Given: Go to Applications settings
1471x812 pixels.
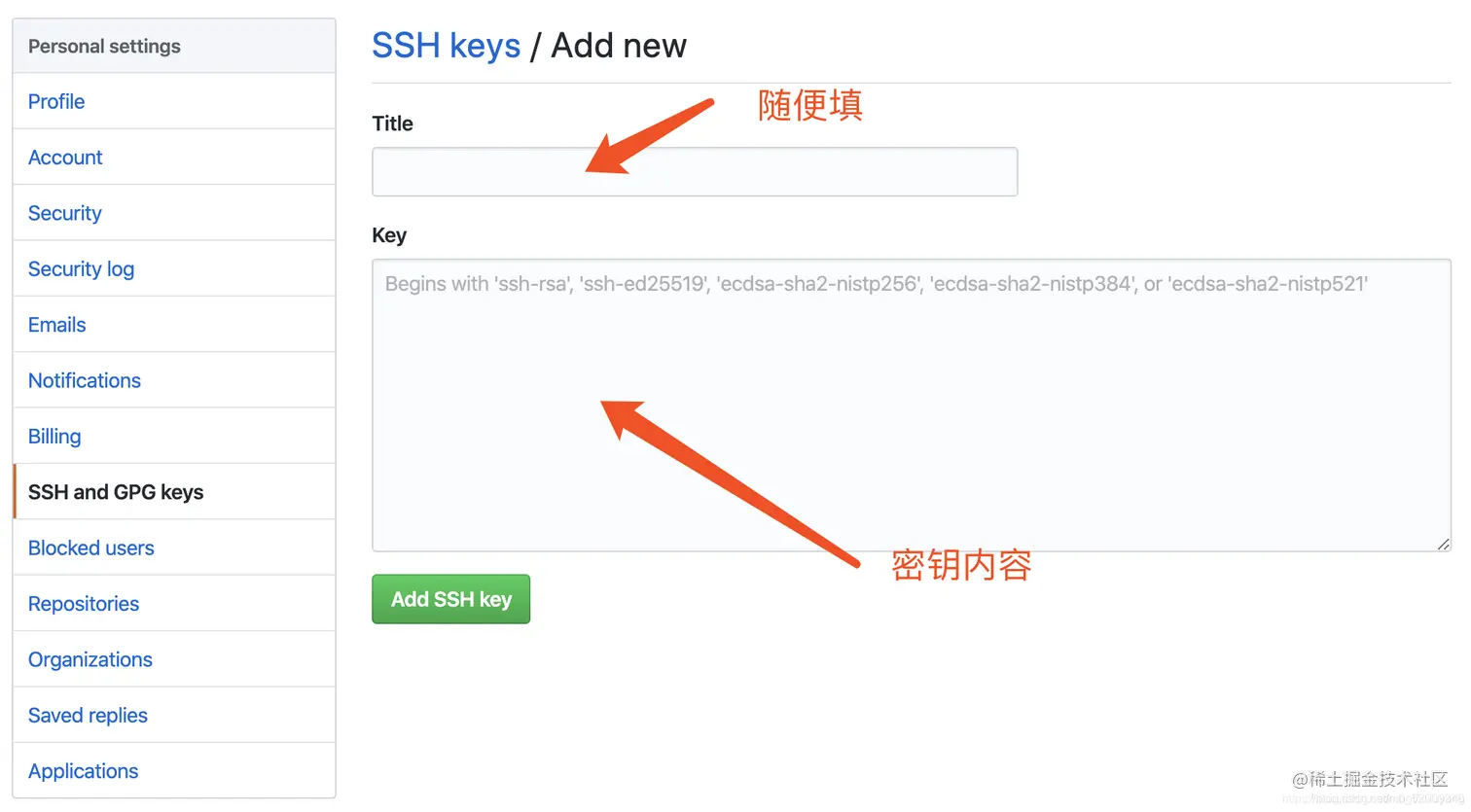Looking at the screenshot, I should (174, 770).
